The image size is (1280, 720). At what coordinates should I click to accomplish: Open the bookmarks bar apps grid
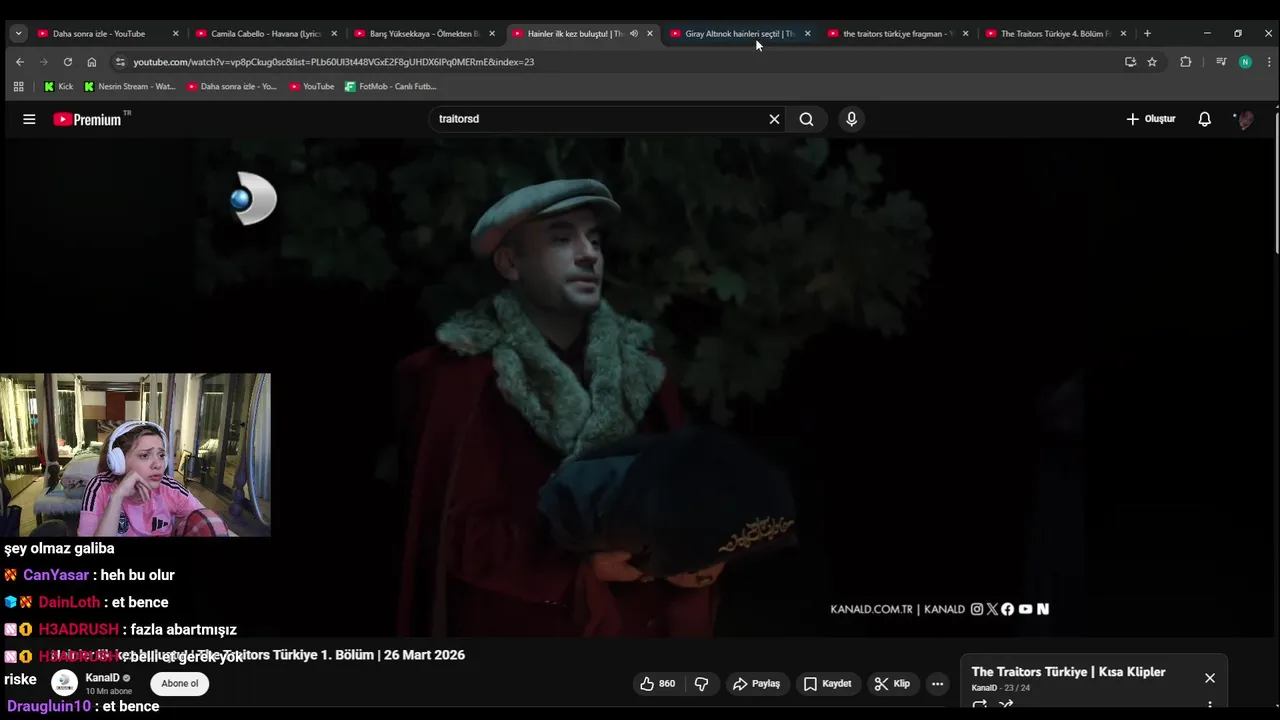click(x=18, y=87)
